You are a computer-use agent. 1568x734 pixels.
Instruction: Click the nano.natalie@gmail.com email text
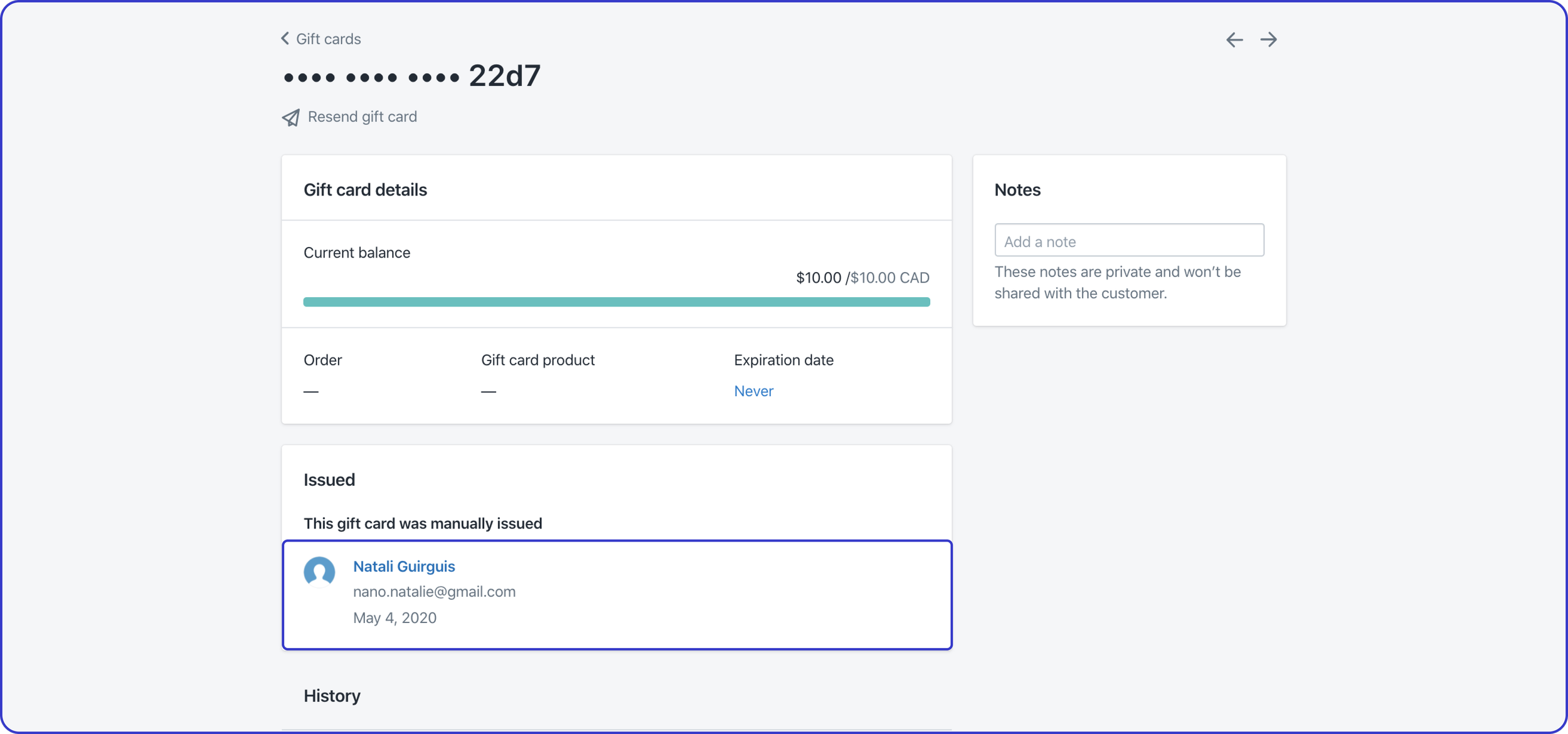coord(434,591)
